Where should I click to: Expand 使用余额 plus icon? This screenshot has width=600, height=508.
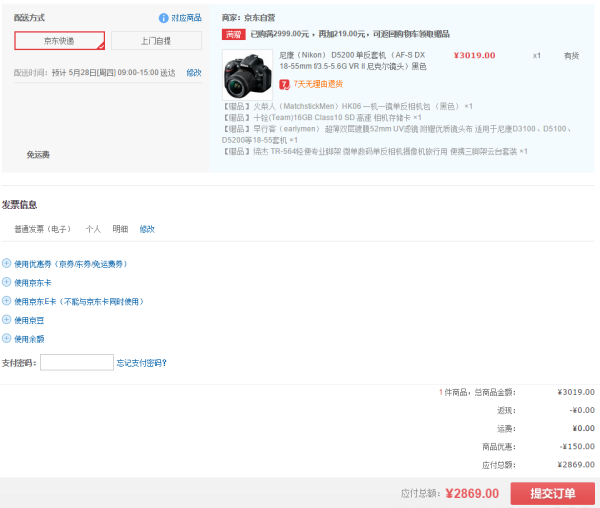coord(7,338)
